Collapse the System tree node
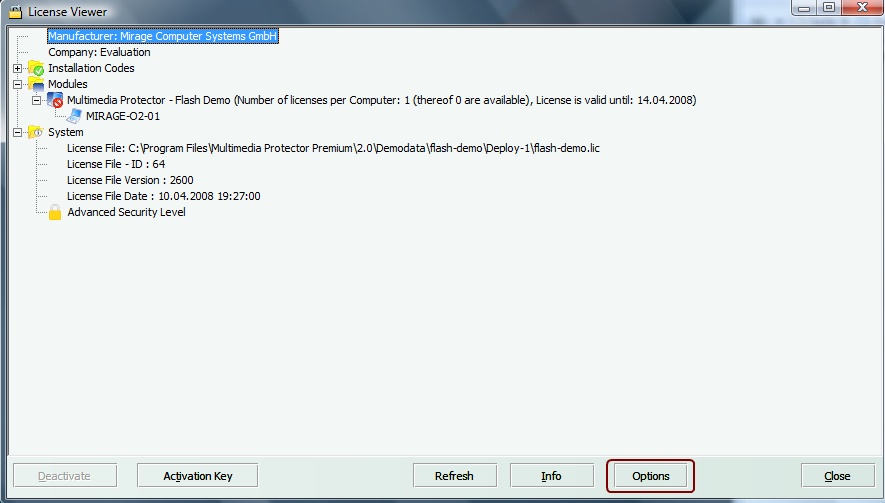This screenshot has height=503, width=885. tap(17, 132)
